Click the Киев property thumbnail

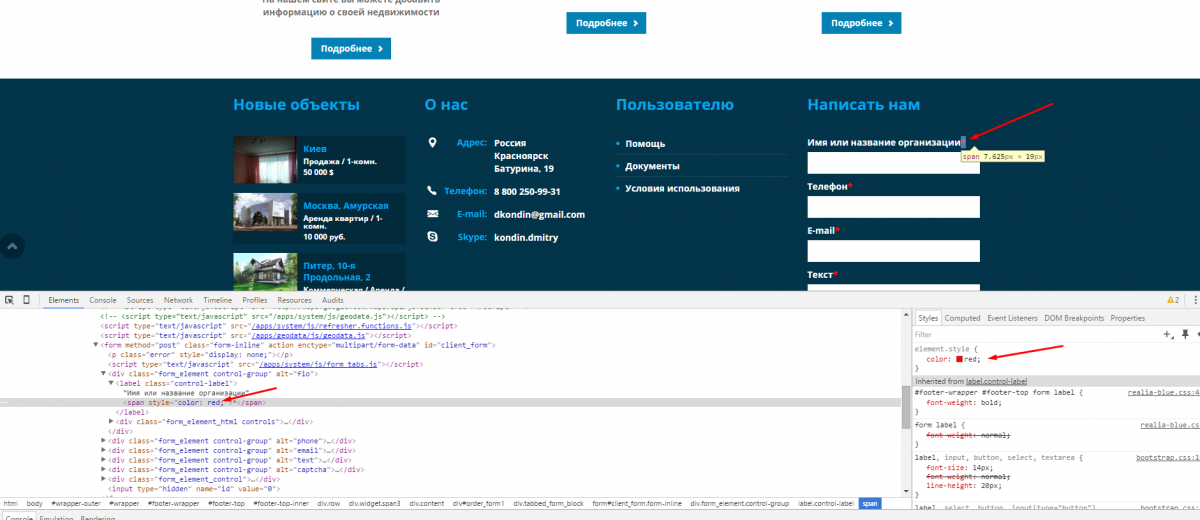pos(265,159)
